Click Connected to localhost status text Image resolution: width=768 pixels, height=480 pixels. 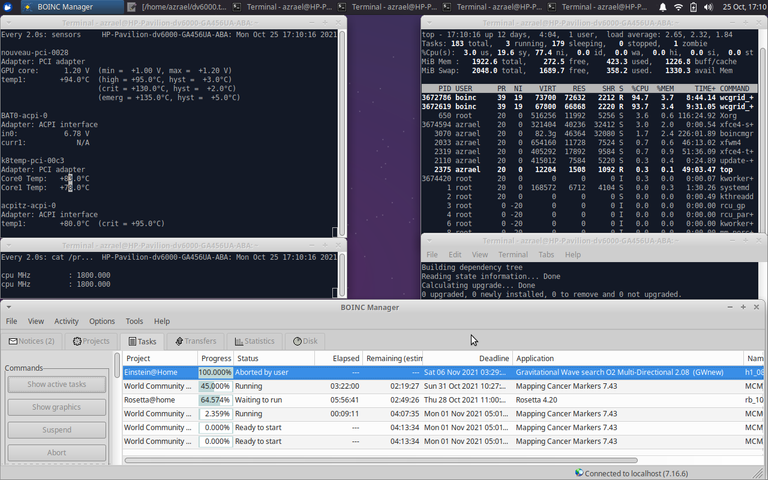tap(636, 473)
